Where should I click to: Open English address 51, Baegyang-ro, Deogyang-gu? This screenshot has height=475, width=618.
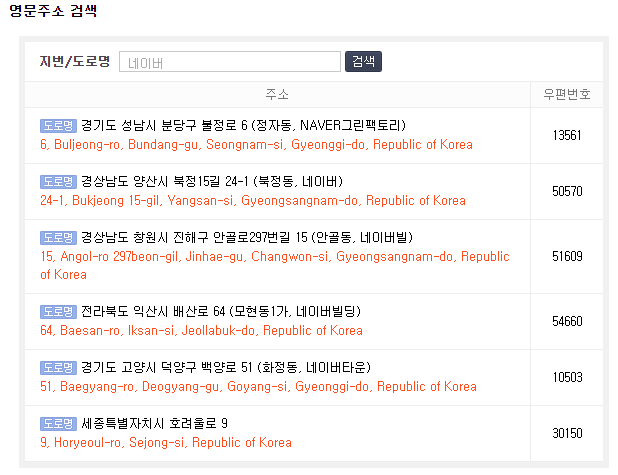(x=258, y=387)
